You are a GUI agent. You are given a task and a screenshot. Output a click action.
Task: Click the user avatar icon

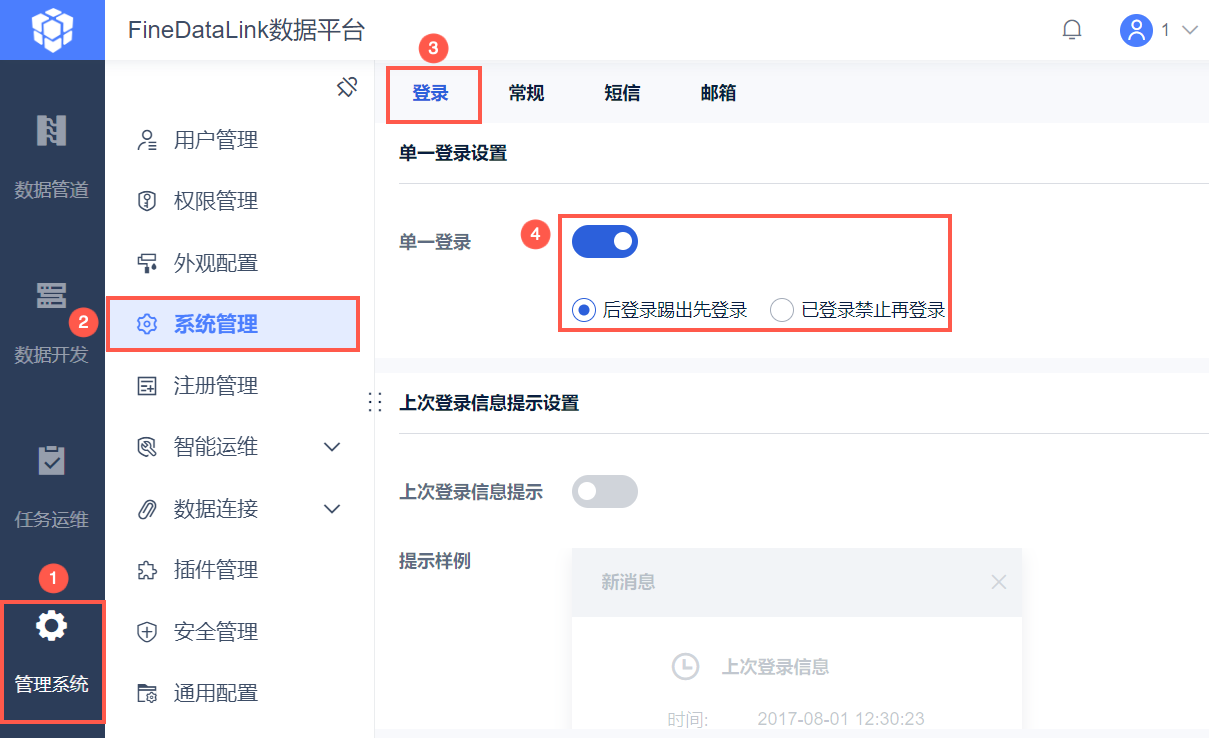click(x=1137, y=30)
